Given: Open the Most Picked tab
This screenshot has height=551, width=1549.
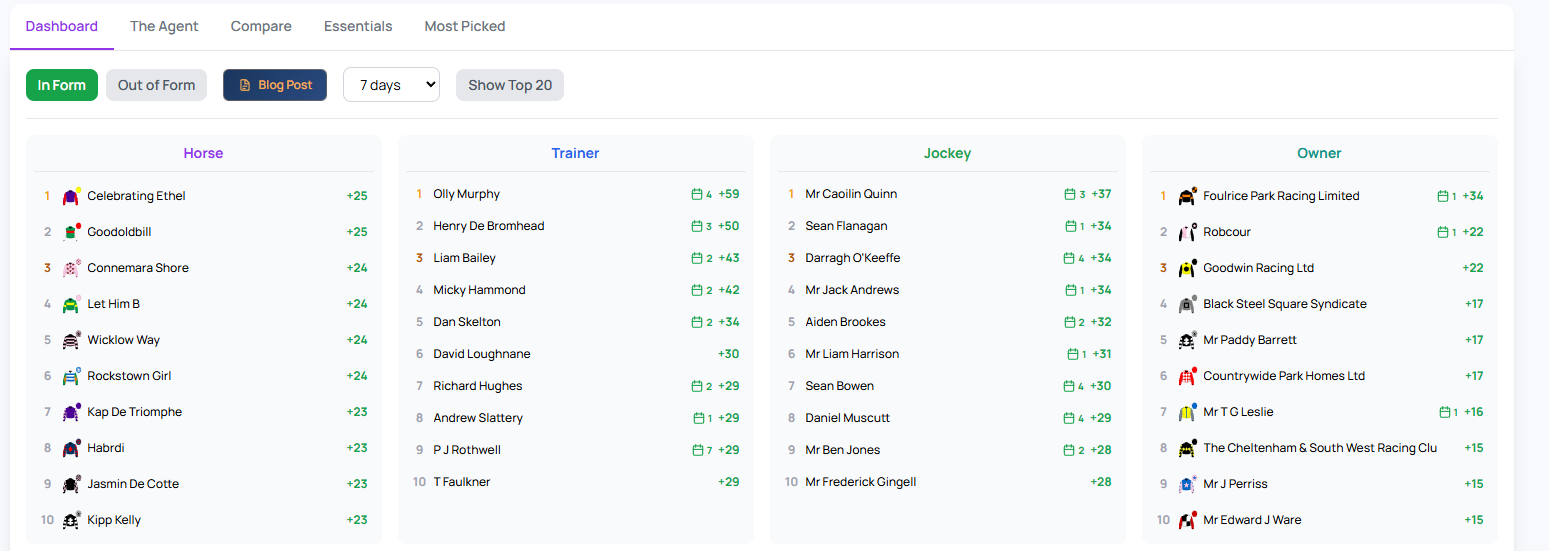Looking at the screenshot, I should [x=465, y=26].
